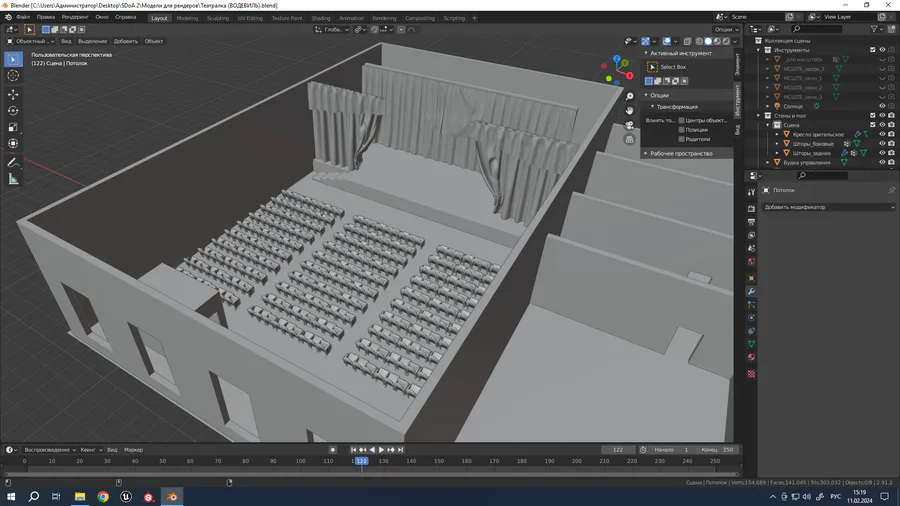
Task: Open the Physics properties tab
Action: 751,318
